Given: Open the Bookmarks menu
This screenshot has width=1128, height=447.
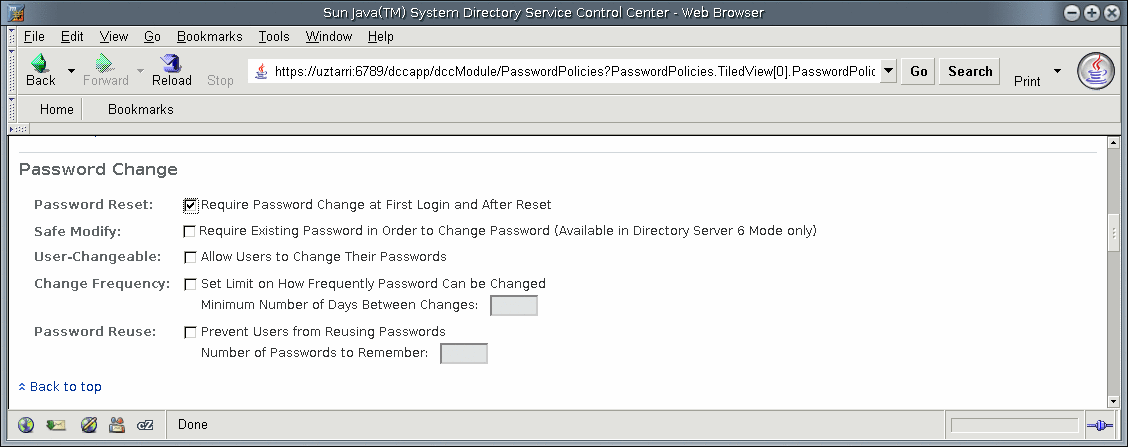Looking at the screenshot, I should click(x=209, y=36).
